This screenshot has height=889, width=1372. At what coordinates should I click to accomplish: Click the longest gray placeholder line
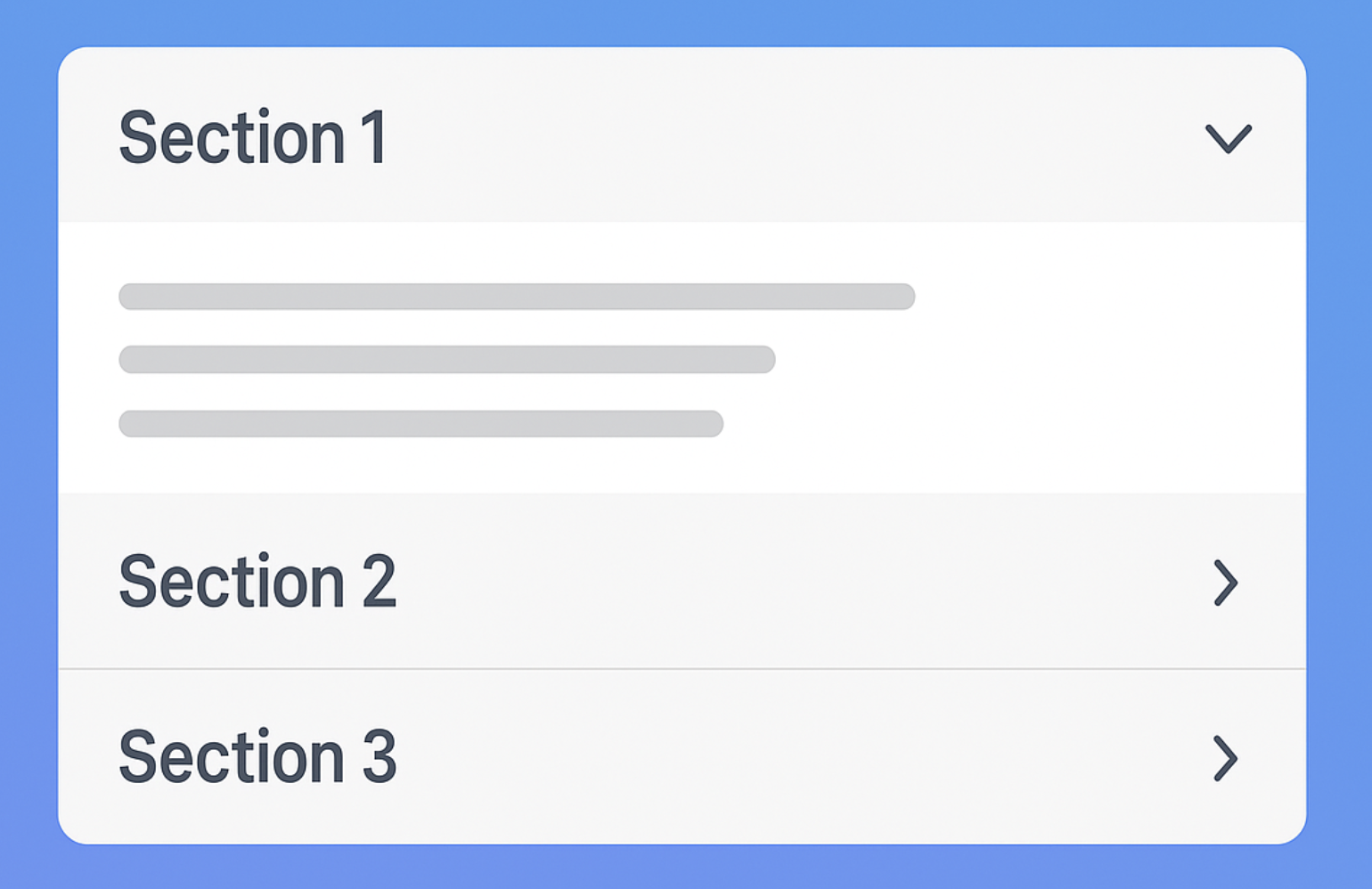517,297
